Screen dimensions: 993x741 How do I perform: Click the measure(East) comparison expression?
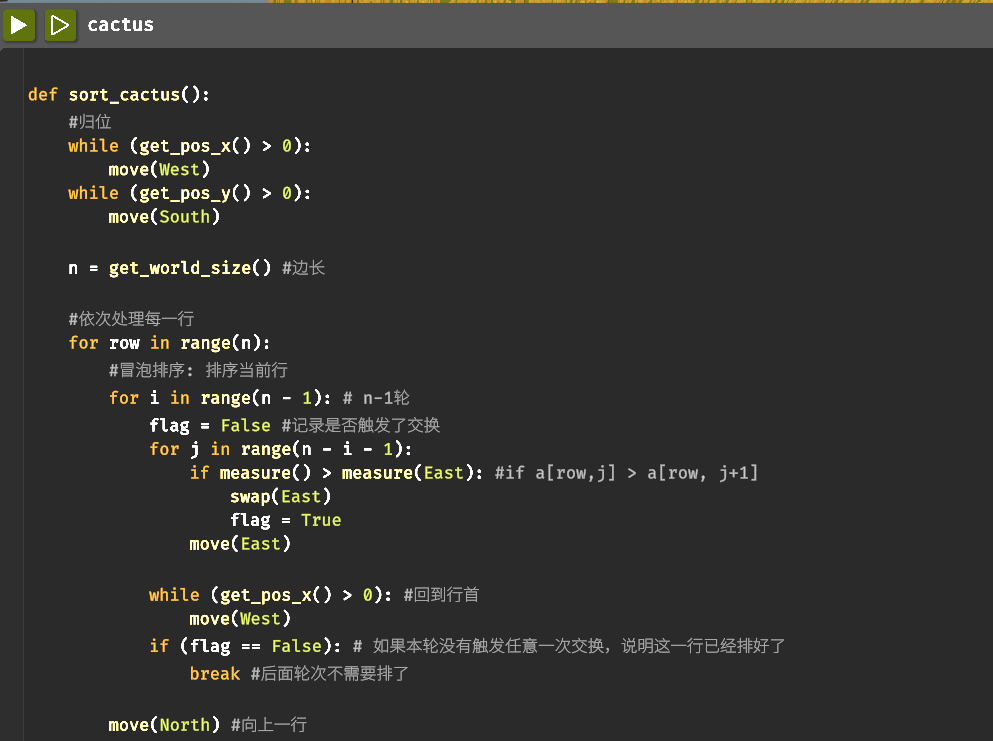(x=404, y=472)
